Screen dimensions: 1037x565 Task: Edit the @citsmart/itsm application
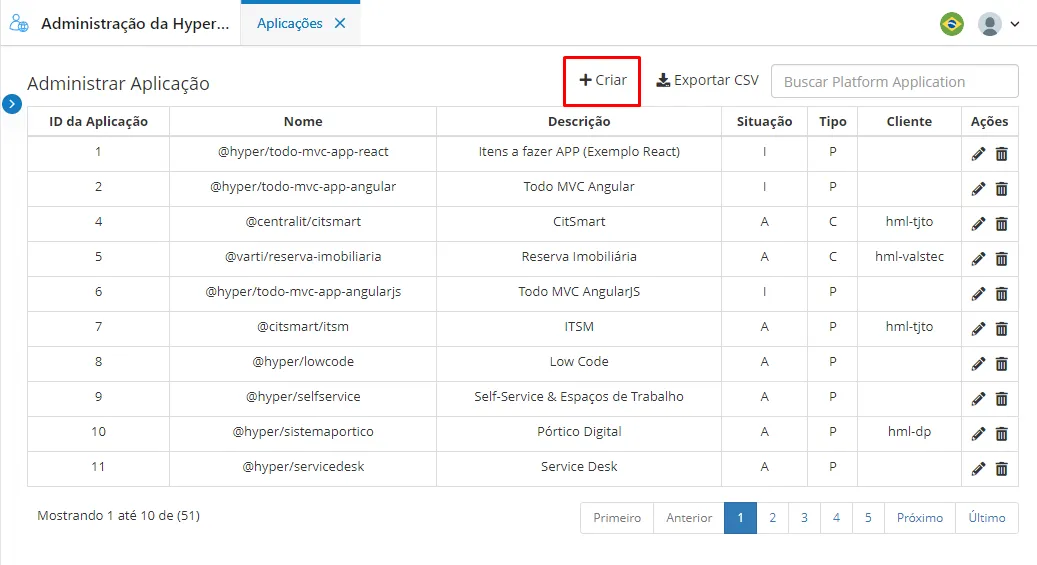(978, 329)
